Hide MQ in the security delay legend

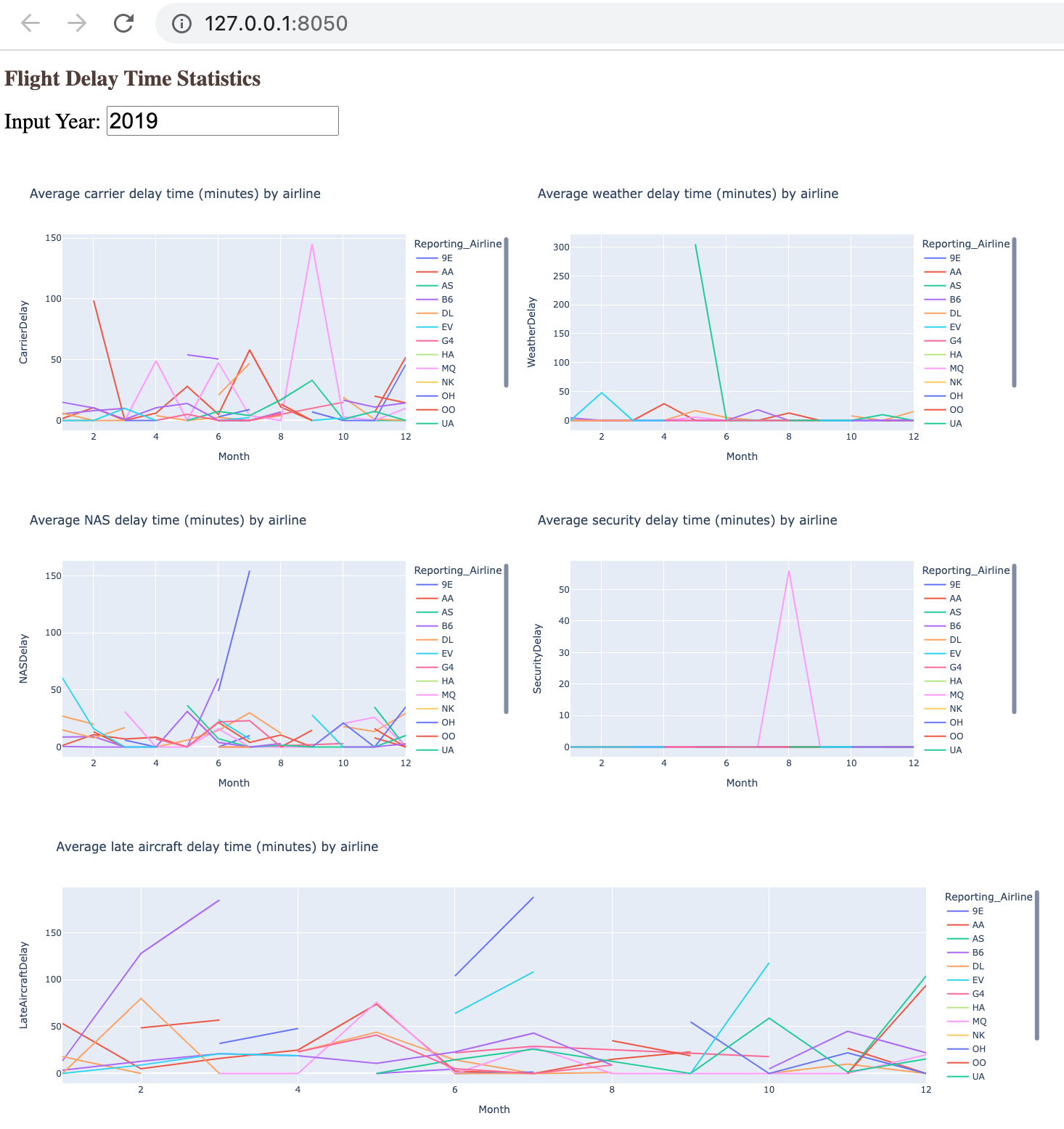[956, 694]
